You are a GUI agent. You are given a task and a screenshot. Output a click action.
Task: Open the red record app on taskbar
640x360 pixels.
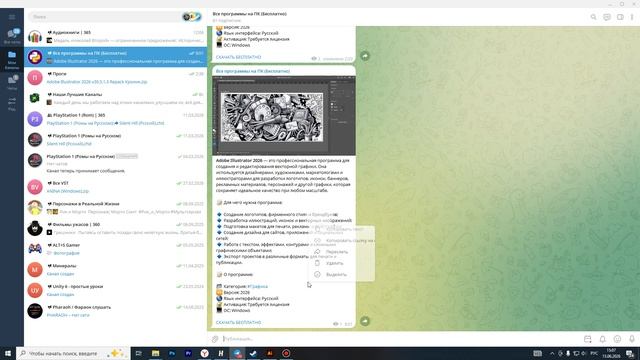tap(286, 353)
